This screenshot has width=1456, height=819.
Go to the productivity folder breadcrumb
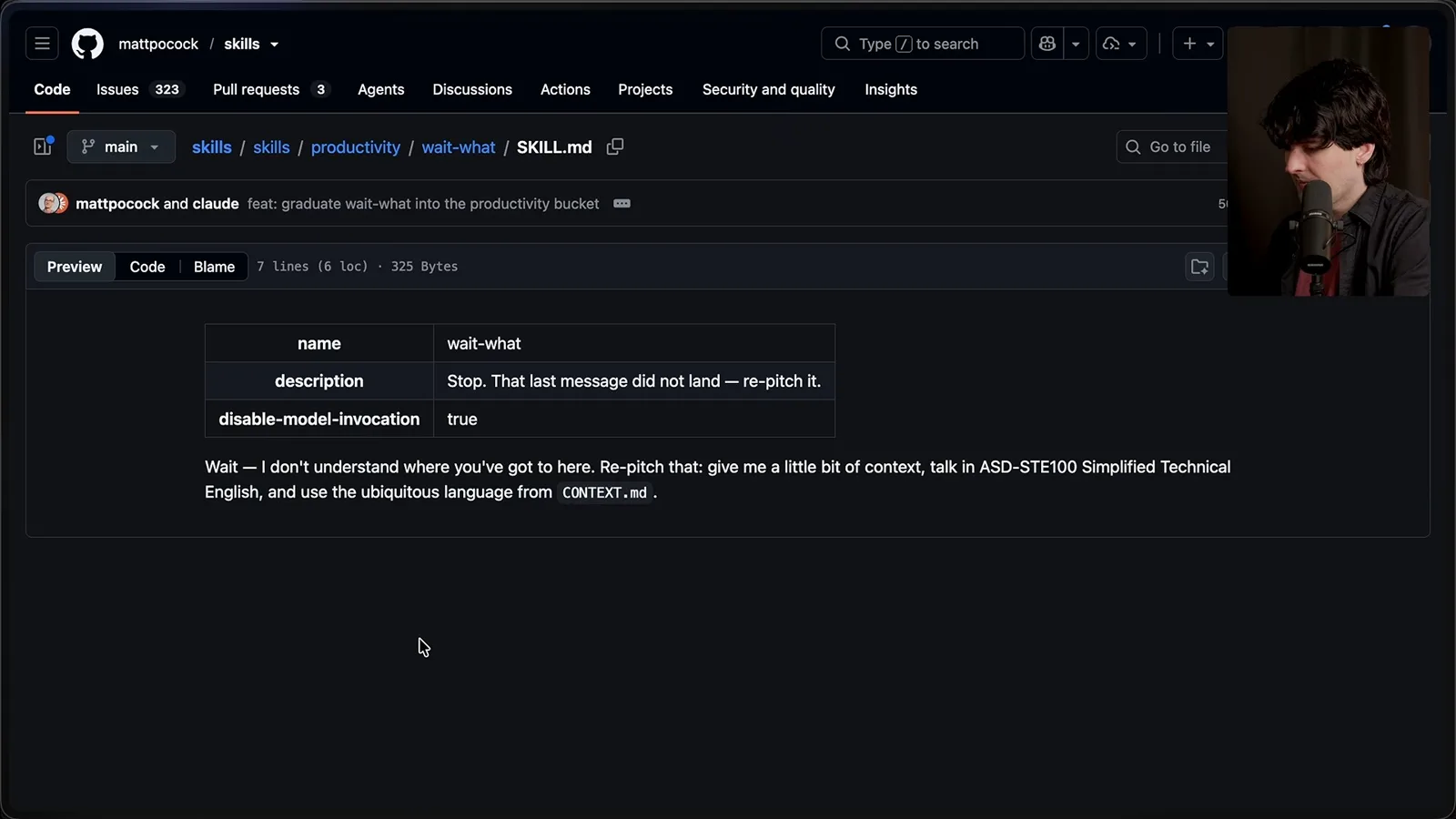pos(356,147)
